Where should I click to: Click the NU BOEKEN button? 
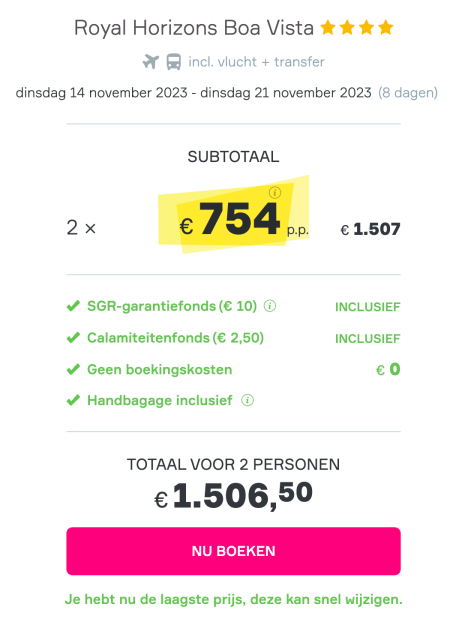point(233,551)
